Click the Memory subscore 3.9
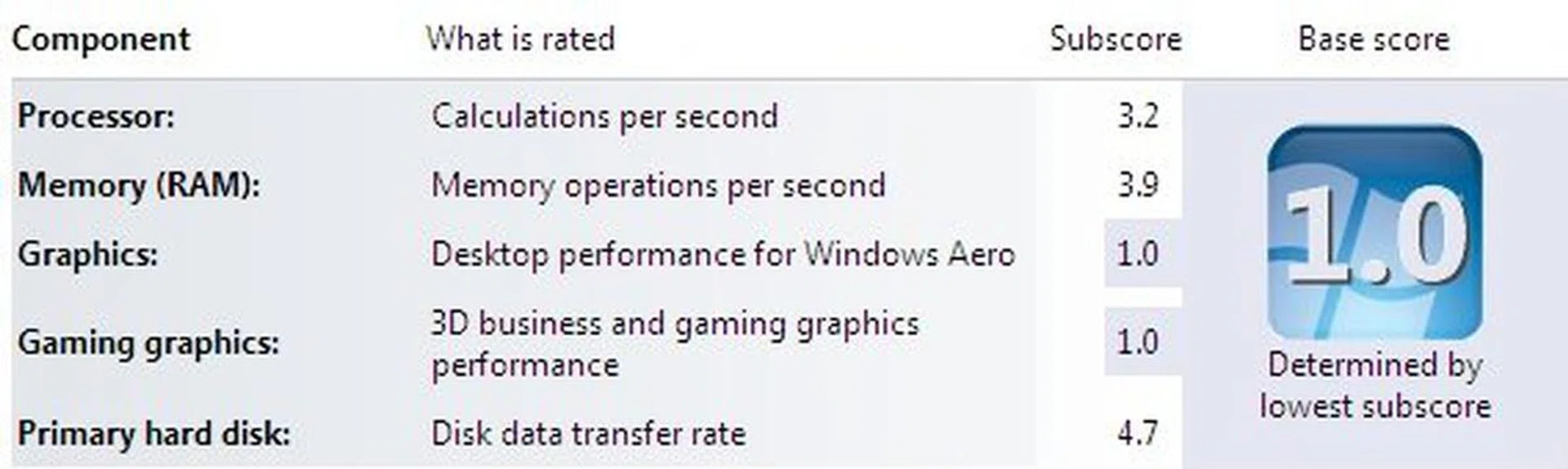1568x469 pixels. pos(1138,185)
